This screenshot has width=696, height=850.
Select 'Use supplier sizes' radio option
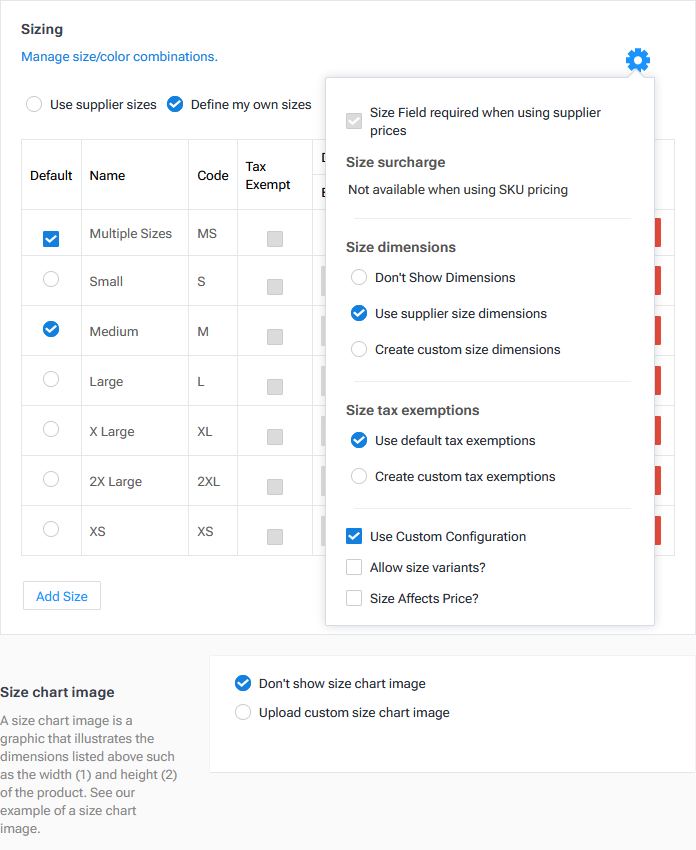tap(34, 104)
